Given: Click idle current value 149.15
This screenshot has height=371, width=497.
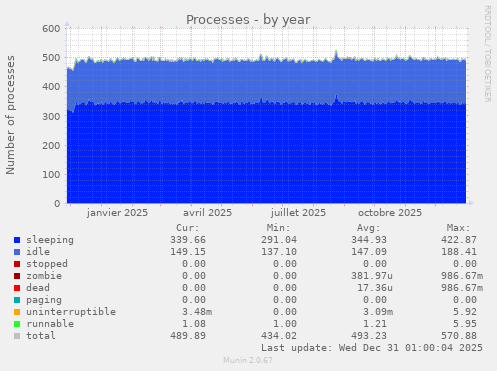Looking at the screenshot, I should pos(188,252).
